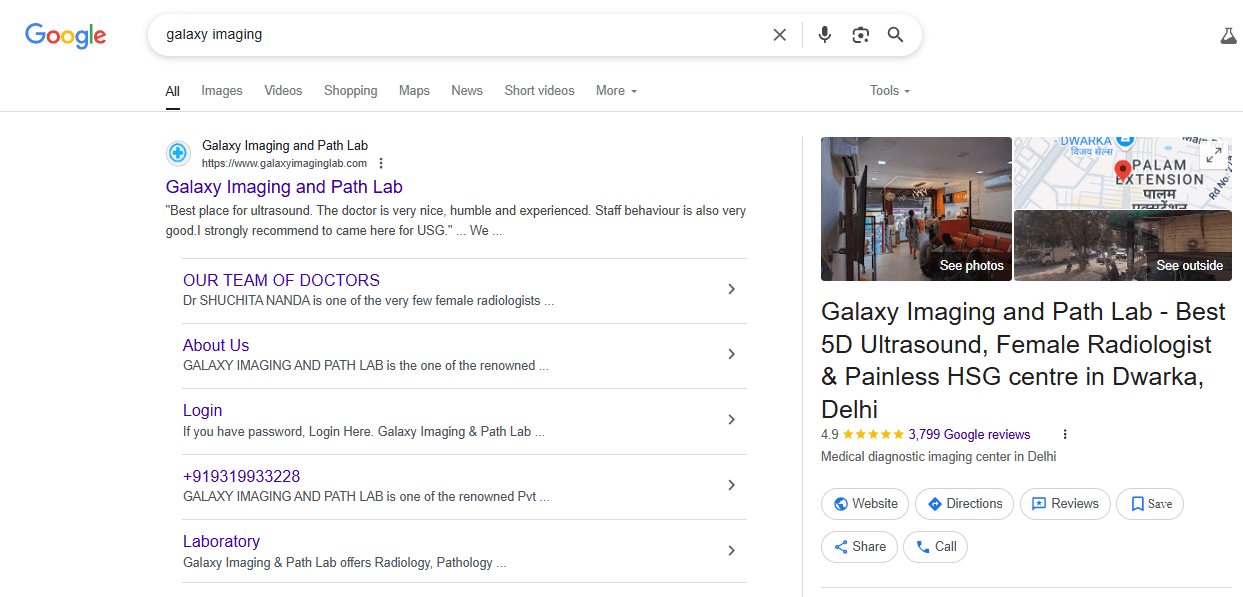Click the chevron on About Us row
Screen dimensions: 1243x597
[x=731, y=354]
